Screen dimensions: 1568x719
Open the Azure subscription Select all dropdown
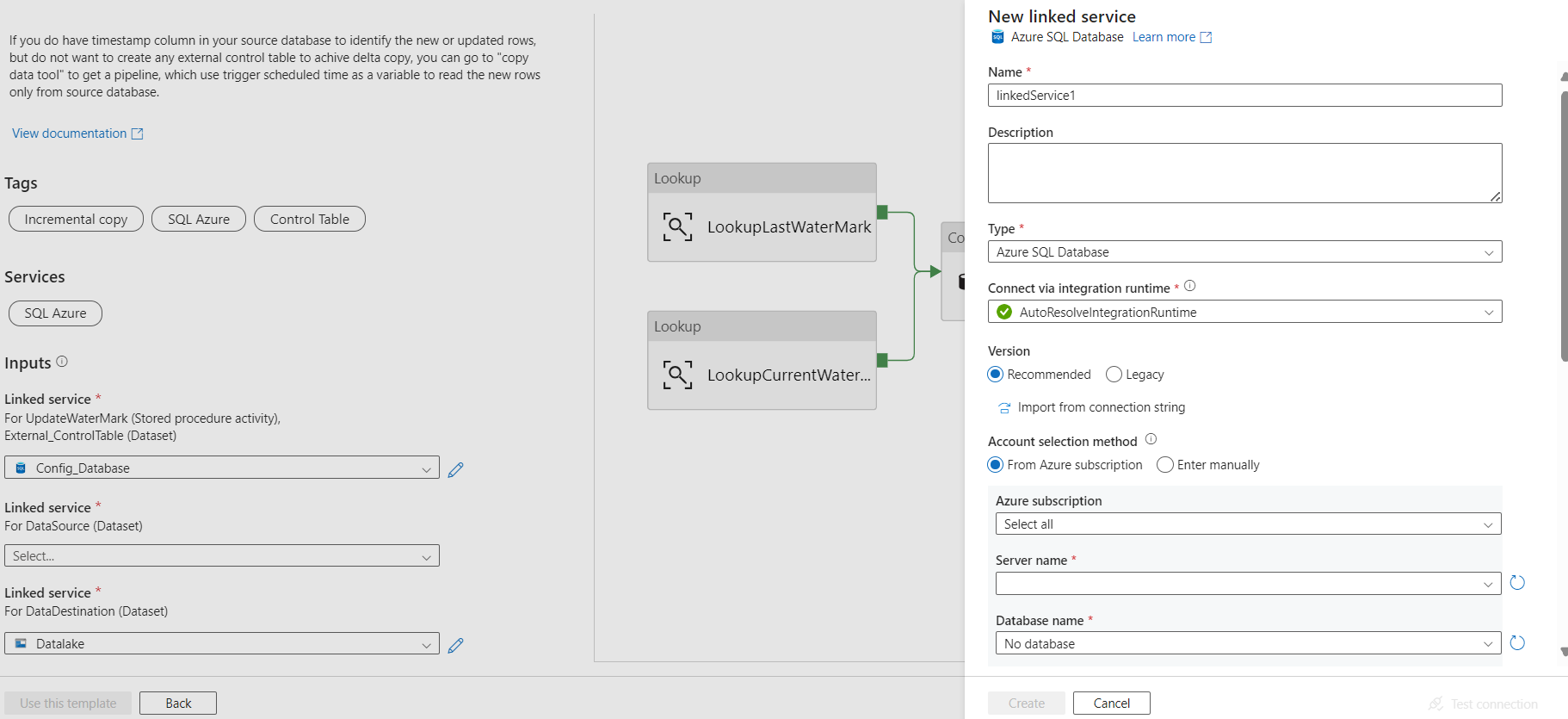[1248, 524]
